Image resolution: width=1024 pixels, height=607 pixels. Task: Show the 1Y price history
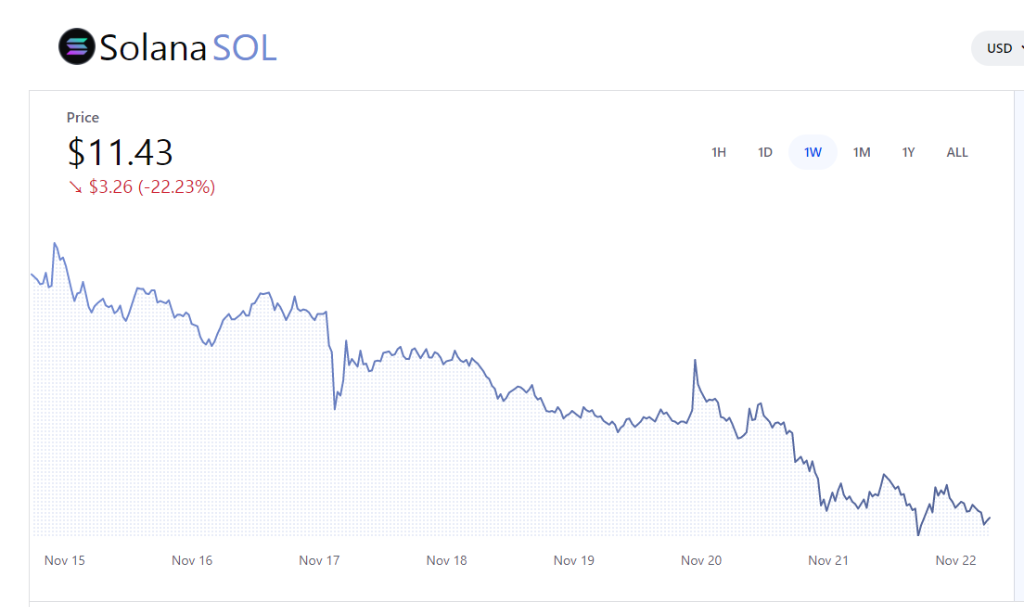coord(908,153)
